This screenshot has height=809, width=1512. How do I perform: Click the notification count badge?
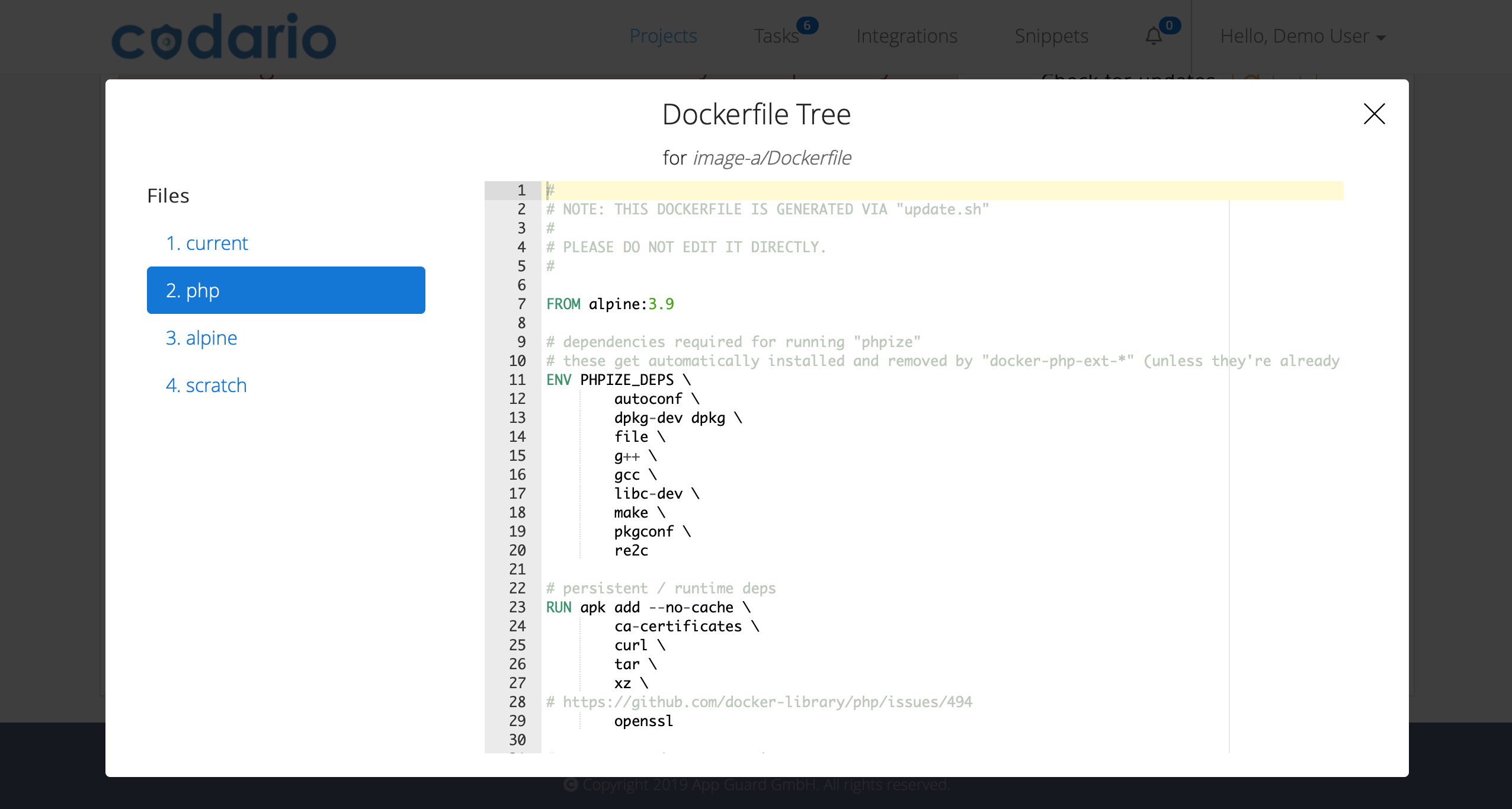pyautogui.click(x=1169, y=25)
